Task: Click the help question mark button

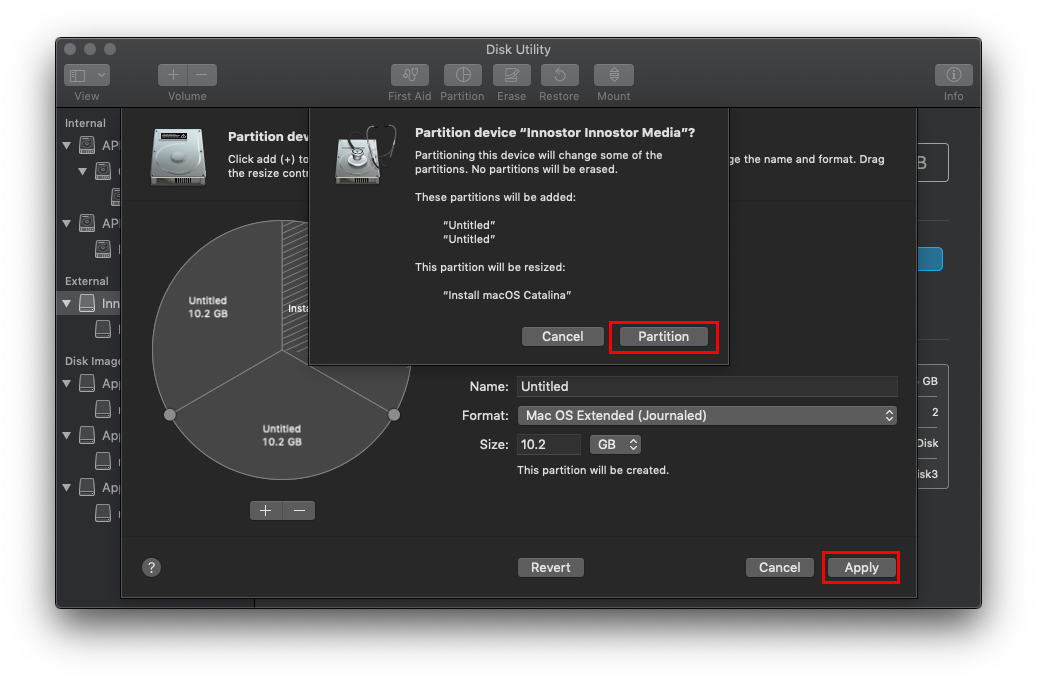Action: 151,567
